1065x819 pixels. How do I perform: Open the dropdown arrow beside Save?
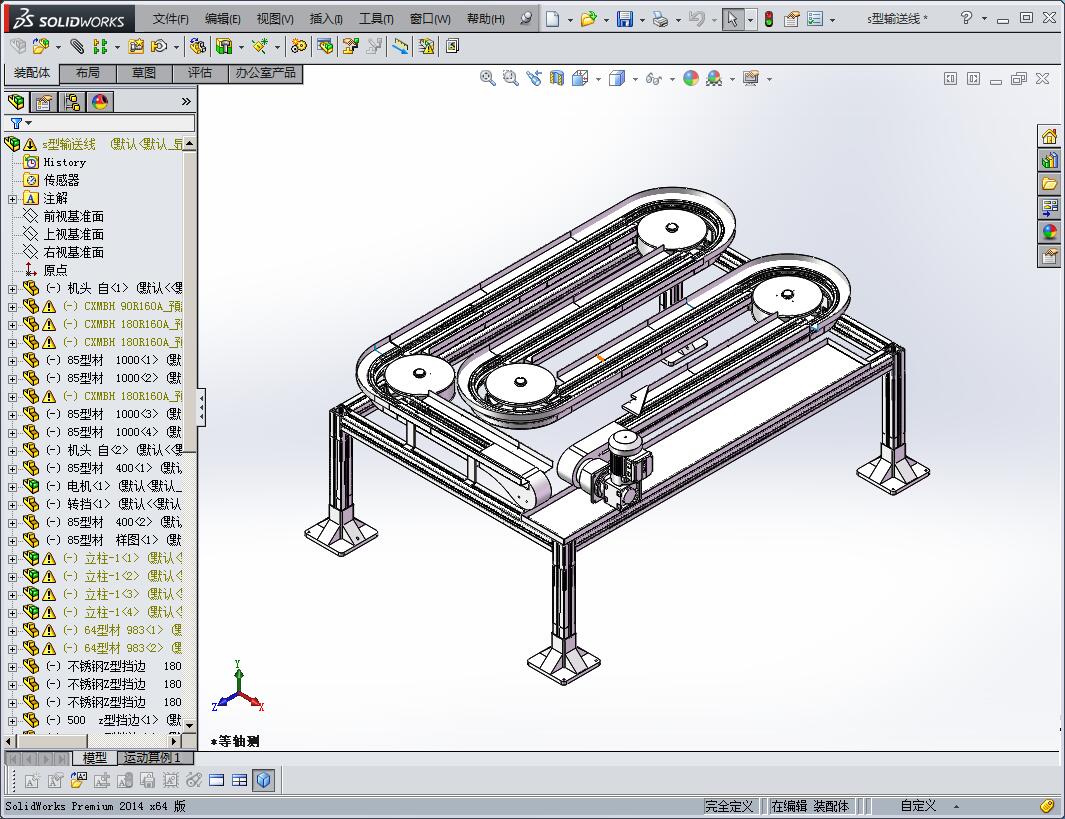[642, 20]
